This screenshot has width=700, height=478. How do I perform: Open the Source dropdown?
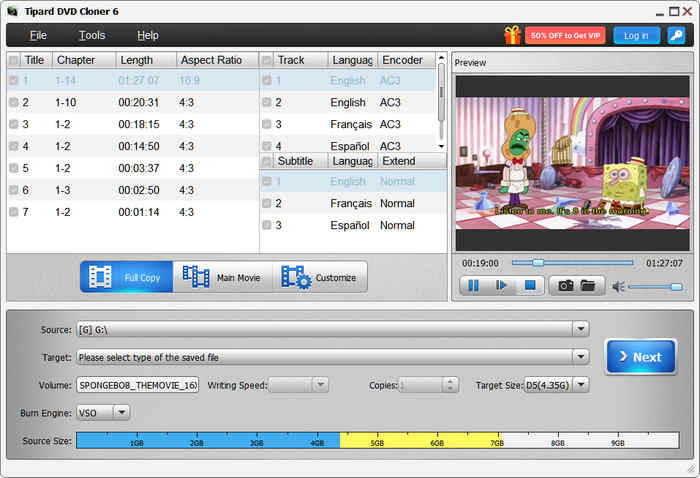tap(580, 329)
